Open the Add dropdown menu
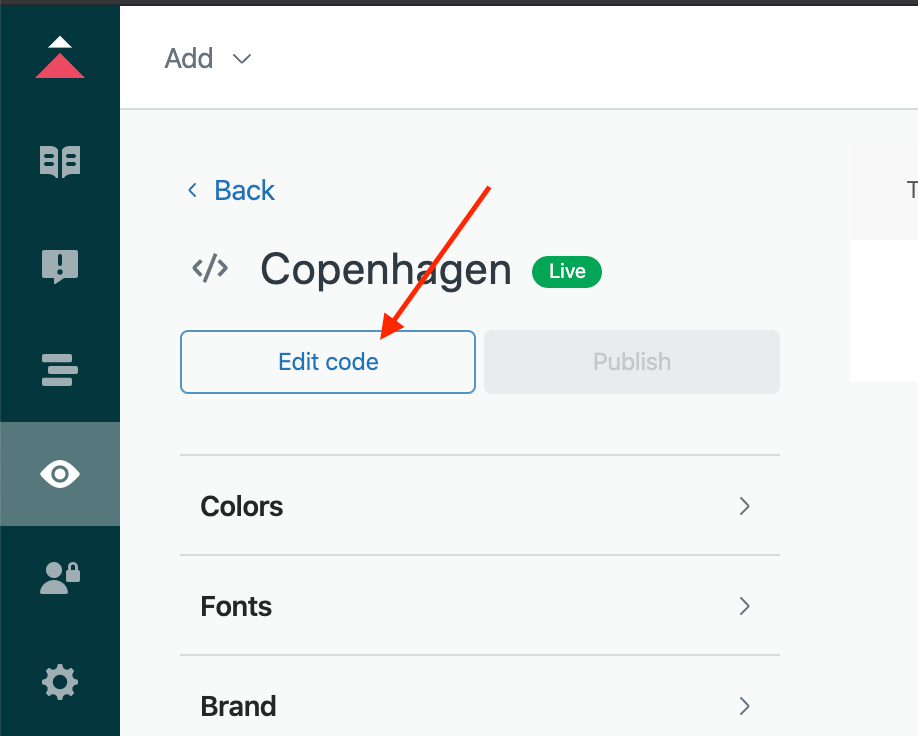918x736 pixels. click(x=208, y=59)
